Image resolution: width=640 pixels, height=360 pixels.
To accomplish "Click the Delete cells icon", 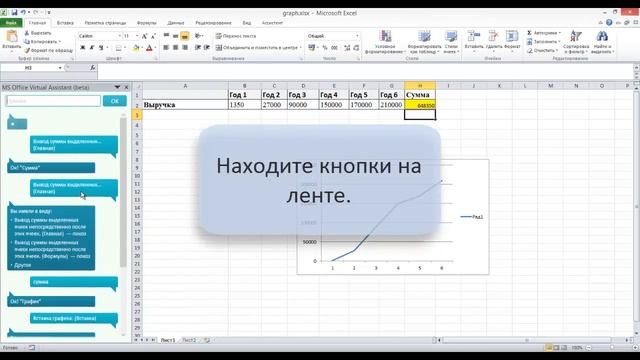I will click(493, 36).
